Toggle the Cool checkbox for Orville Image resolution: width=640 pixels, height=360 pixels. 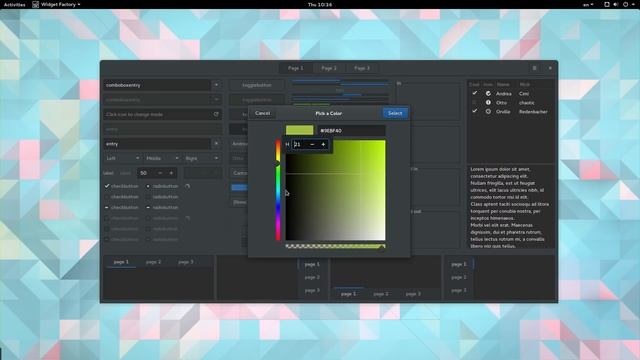pos(474,111)
